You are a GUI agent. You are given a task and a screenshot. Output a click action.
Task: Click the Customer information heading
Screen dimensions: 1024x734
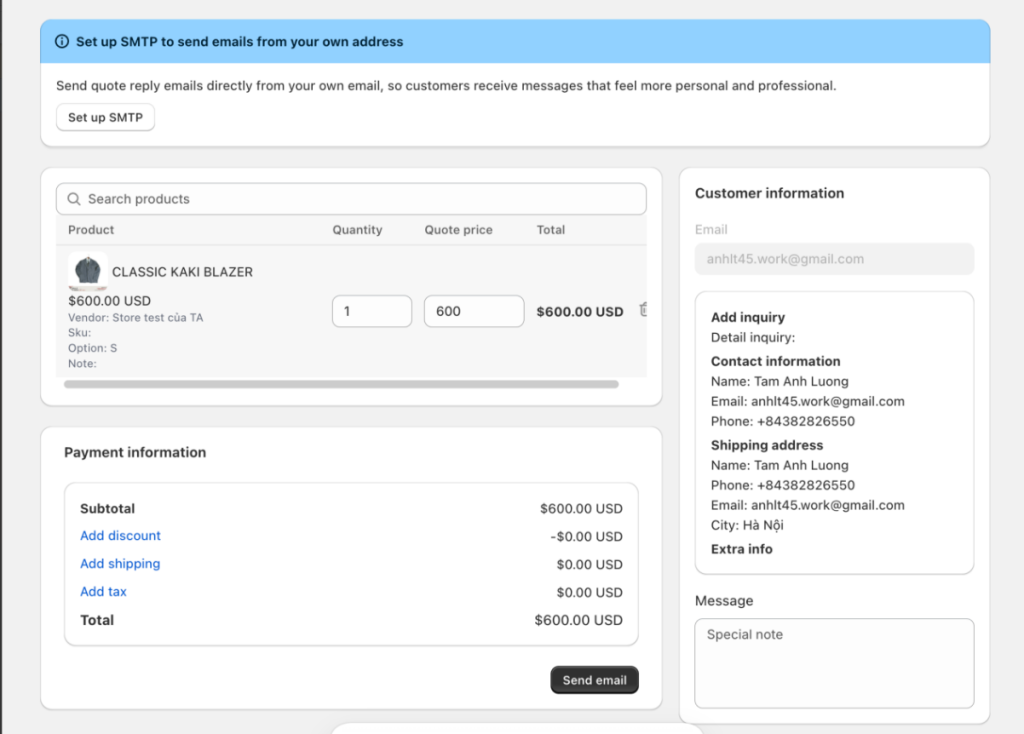click(769, 193)
